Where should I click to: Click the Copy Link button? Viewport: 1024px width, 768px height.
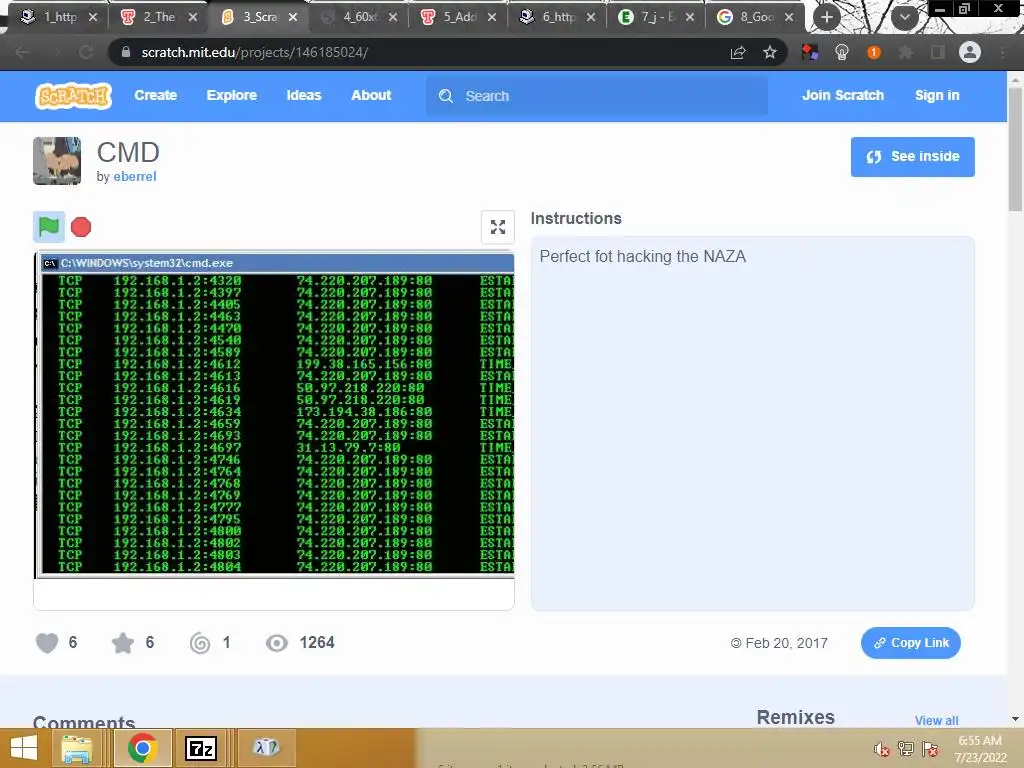click(910, 643)
